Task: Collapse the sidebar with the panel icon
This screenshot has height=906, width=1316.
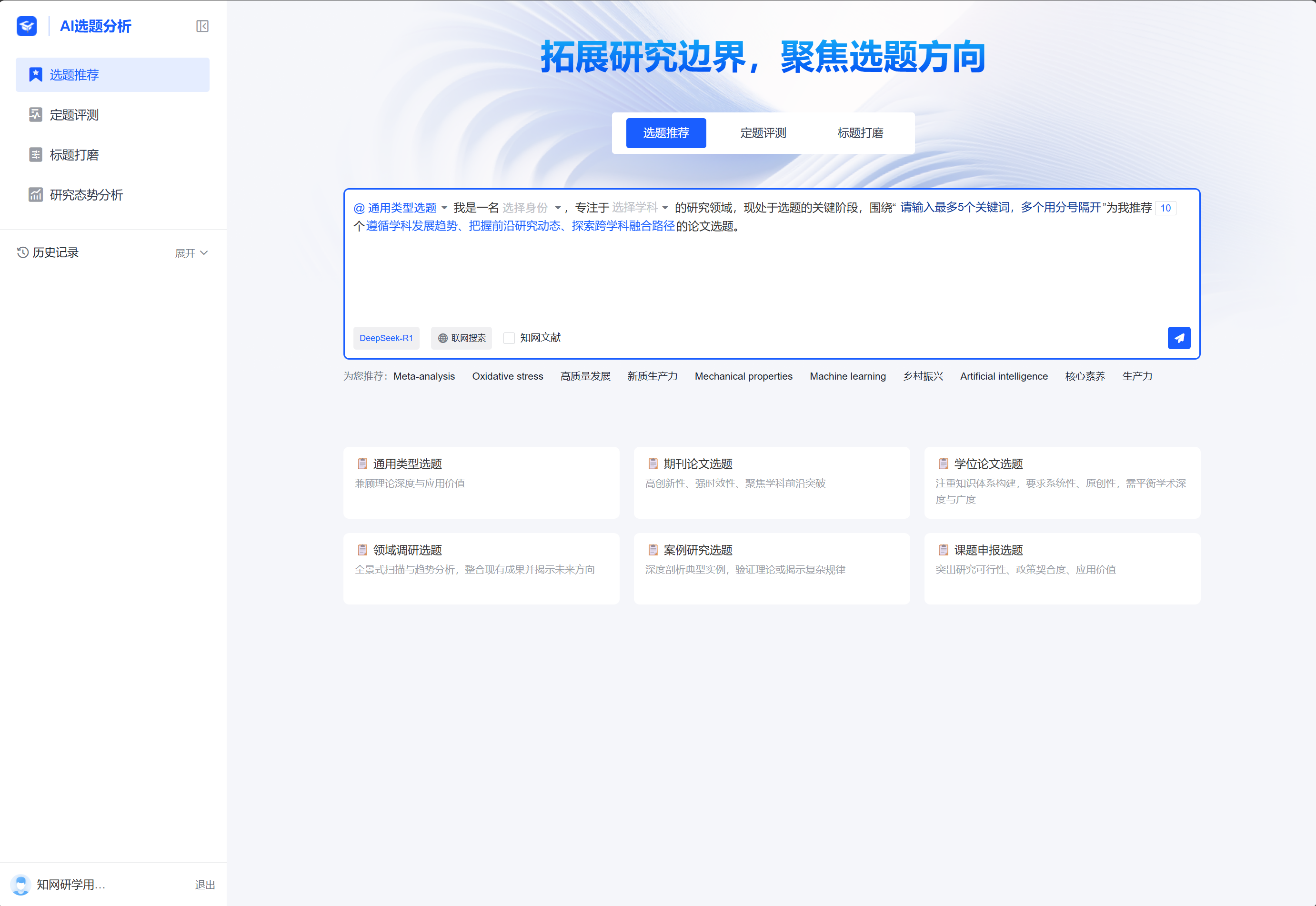Action: coord(202,26)
